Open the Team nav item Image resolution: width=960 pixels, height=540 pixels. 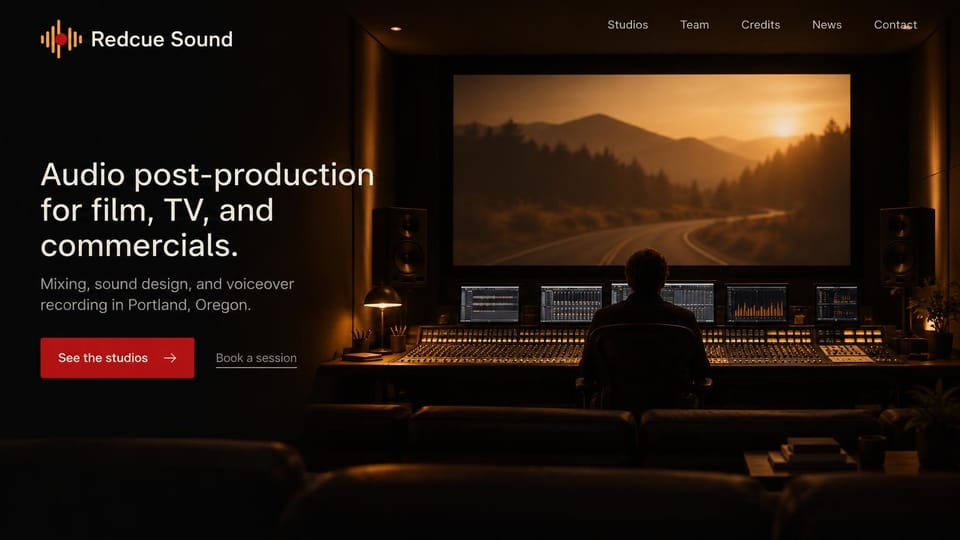tap(694, 24)
